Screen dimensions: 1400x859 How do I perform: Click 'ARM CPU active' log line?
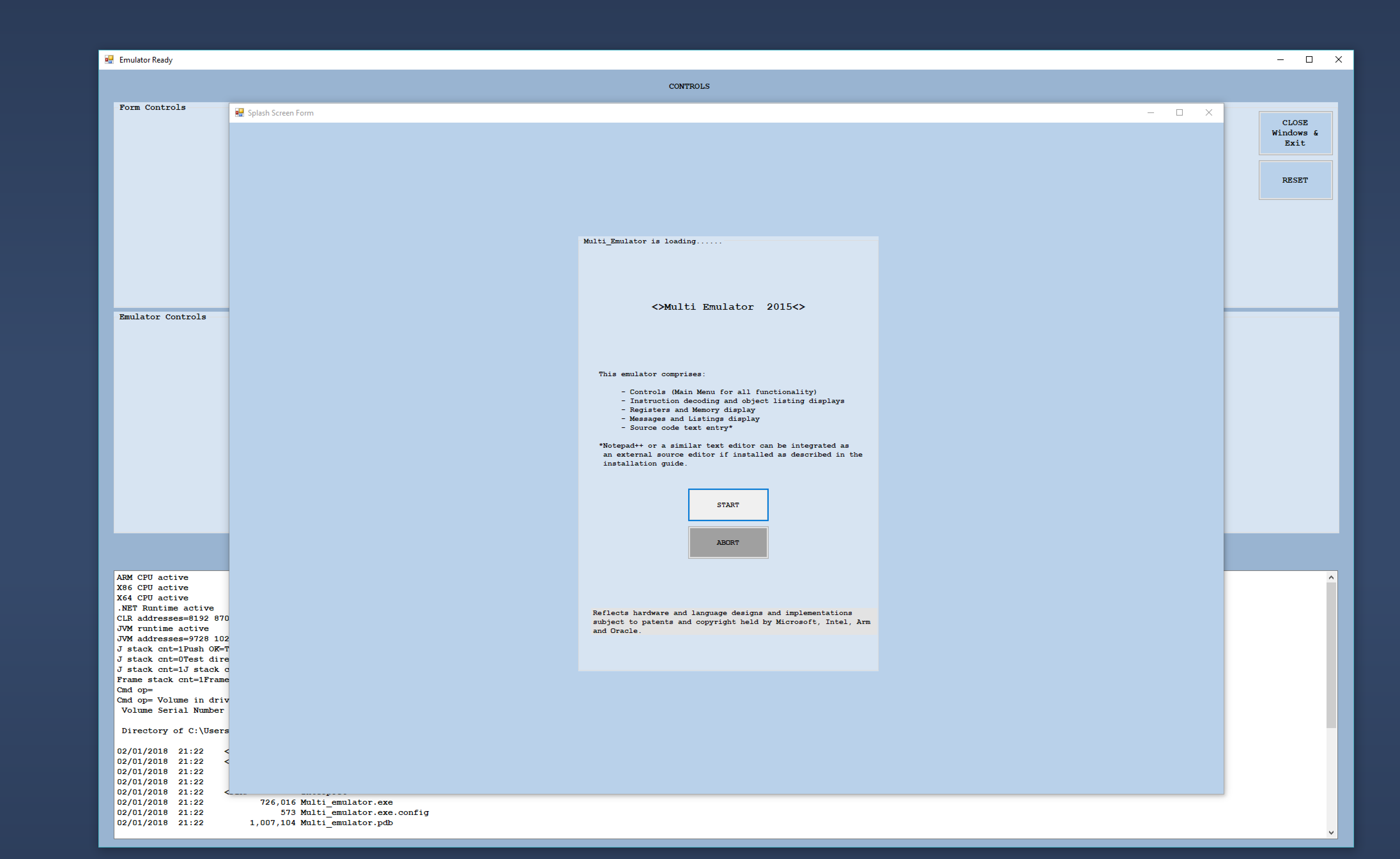pos(152,577)
